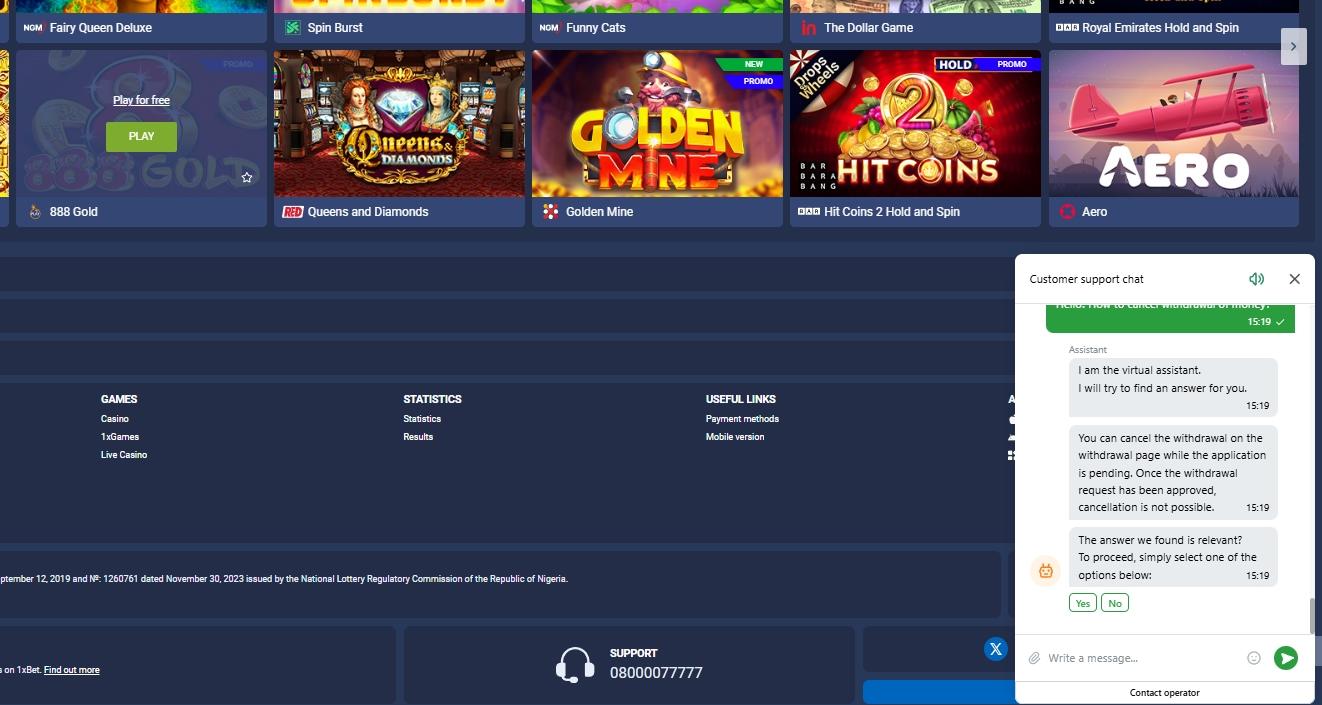Click the Funny Cats provider icon
The width and height of the screenshot is (1322, 705).
(x=549, y=28)
